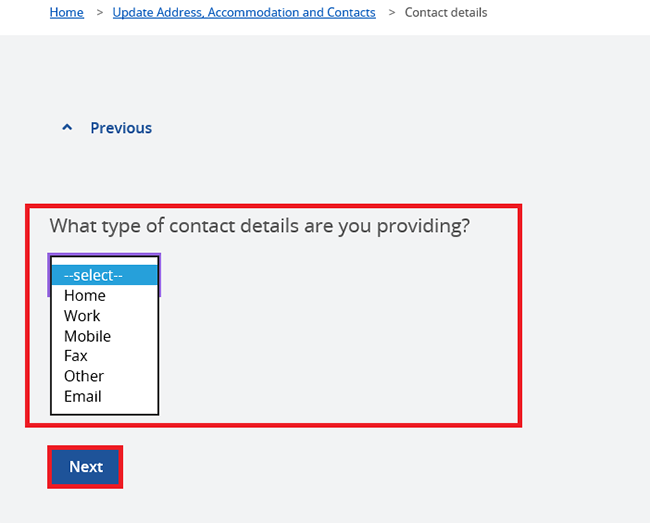Go to Update Address, Accommodation and Contacts
This screenshot has width=650, height=523.
tap(244, 12)
